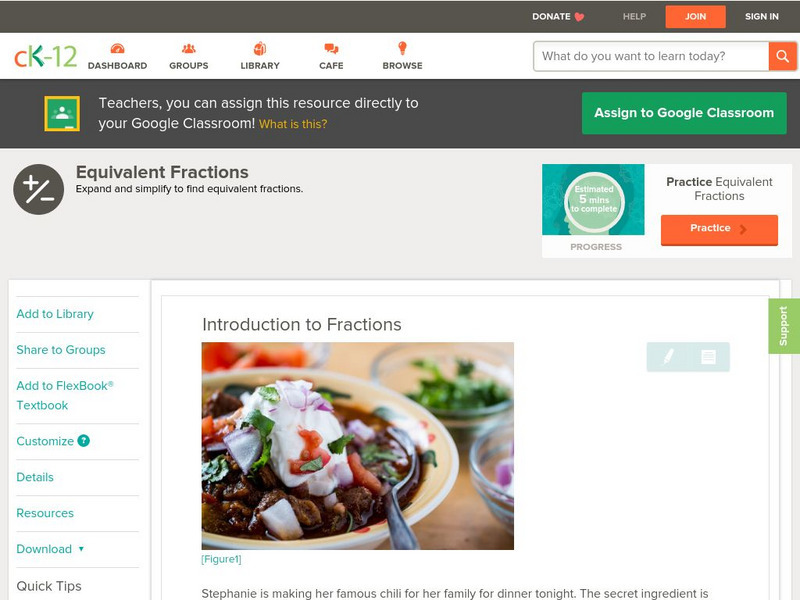Go to CAFE label

pyautogui.click(x=331, y=66)
